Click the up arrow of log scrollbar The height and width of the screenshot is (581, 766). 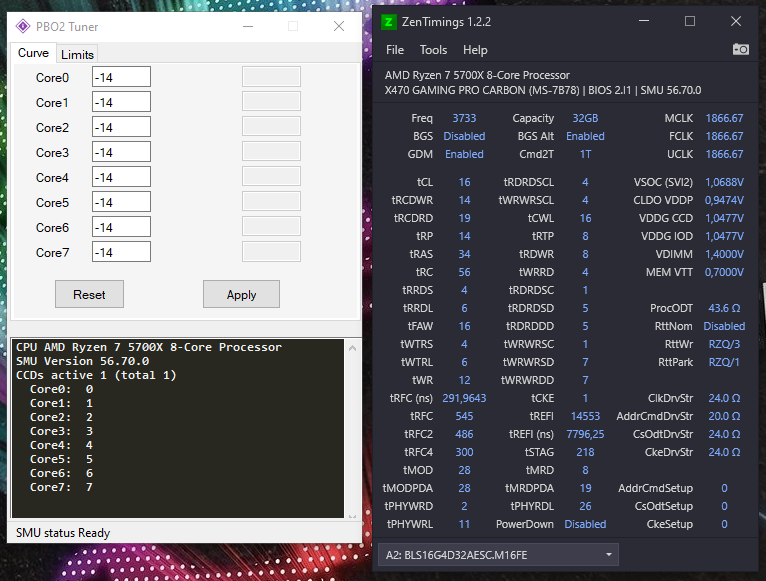[x=352, y=348]
